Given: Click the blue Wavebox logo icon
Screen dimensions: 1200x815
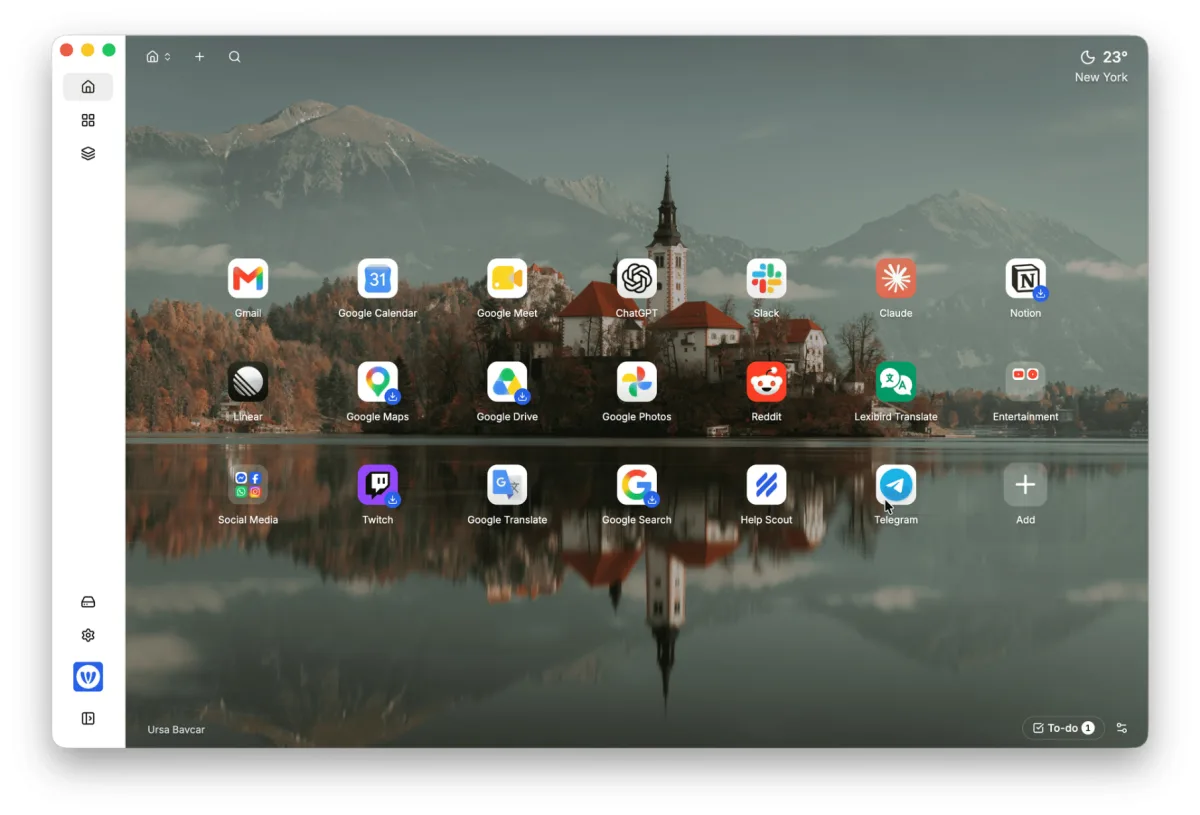Looking at the screenshot, I should point(88,677).
